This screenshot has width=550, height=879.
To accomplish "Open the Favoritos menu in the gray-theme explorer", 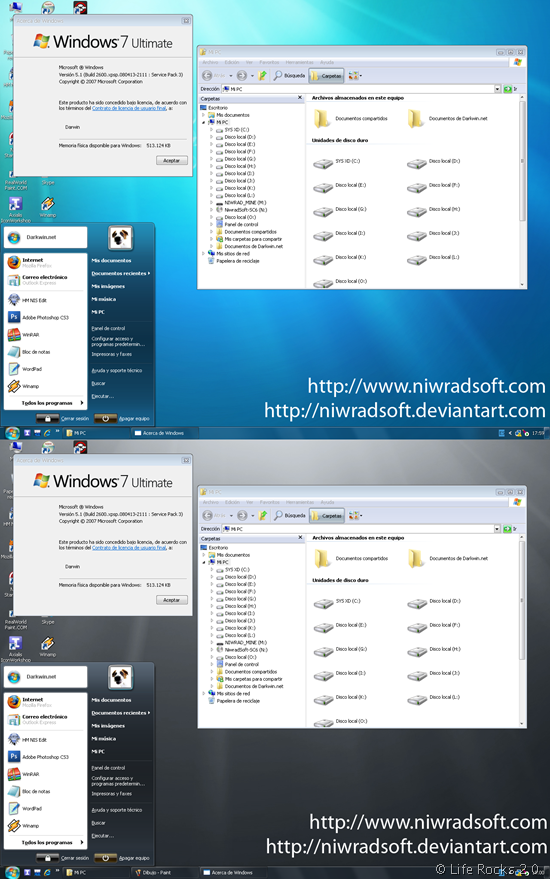I will (x=270, y=502).
